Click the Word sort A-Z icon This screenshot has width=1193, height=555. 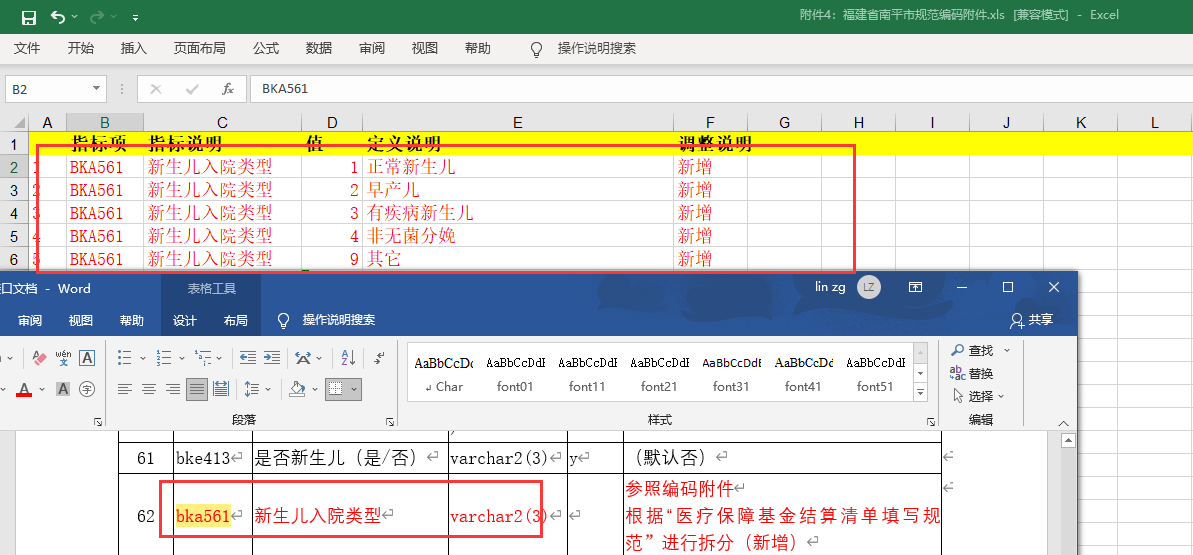[348, 357]
